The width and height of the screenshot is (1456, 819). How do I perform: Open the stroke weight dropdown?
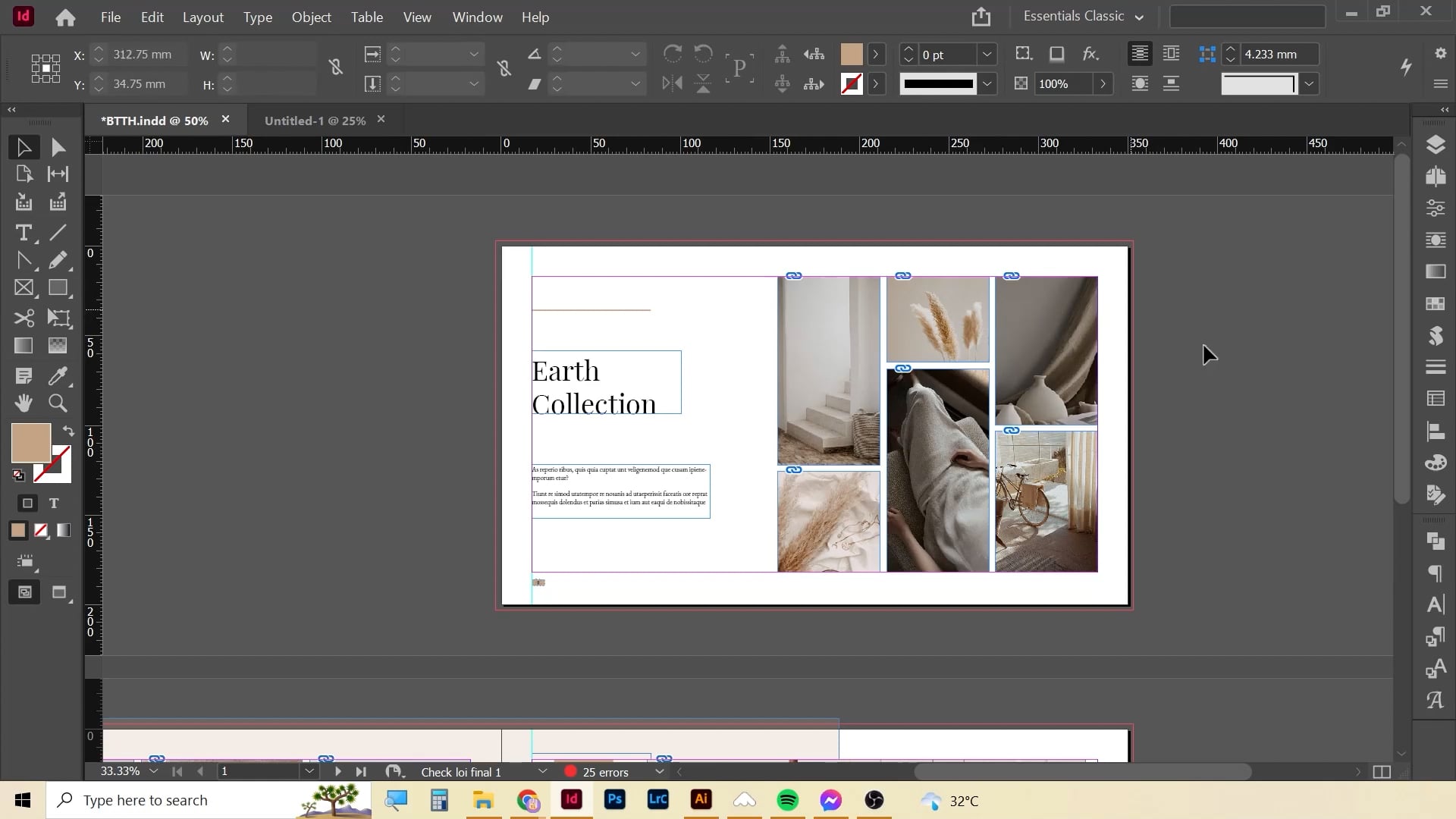[987, 55]
